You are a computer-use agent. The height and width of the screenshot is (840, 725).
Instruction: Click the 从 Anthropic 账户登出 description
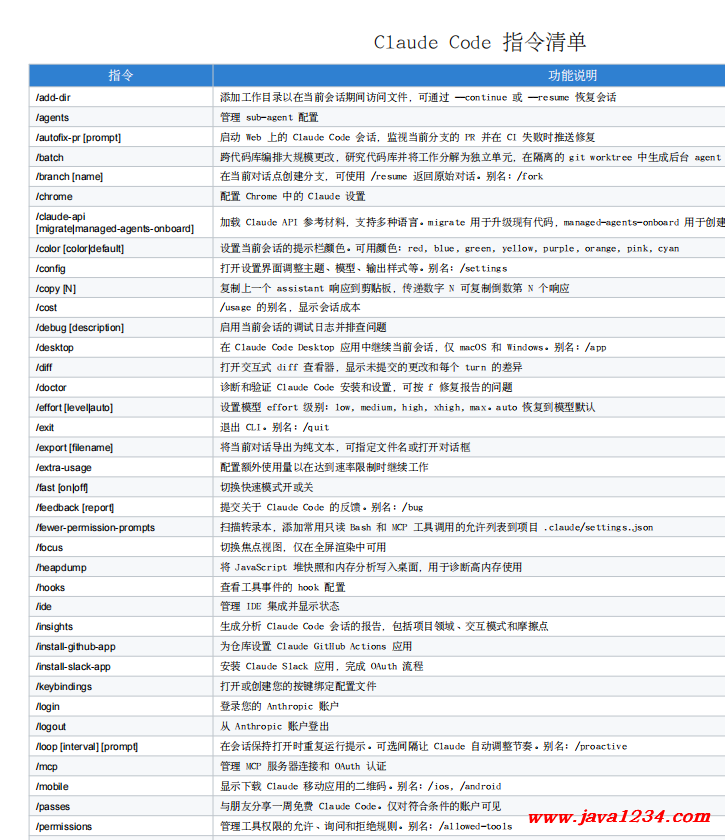tap(274, 726)
